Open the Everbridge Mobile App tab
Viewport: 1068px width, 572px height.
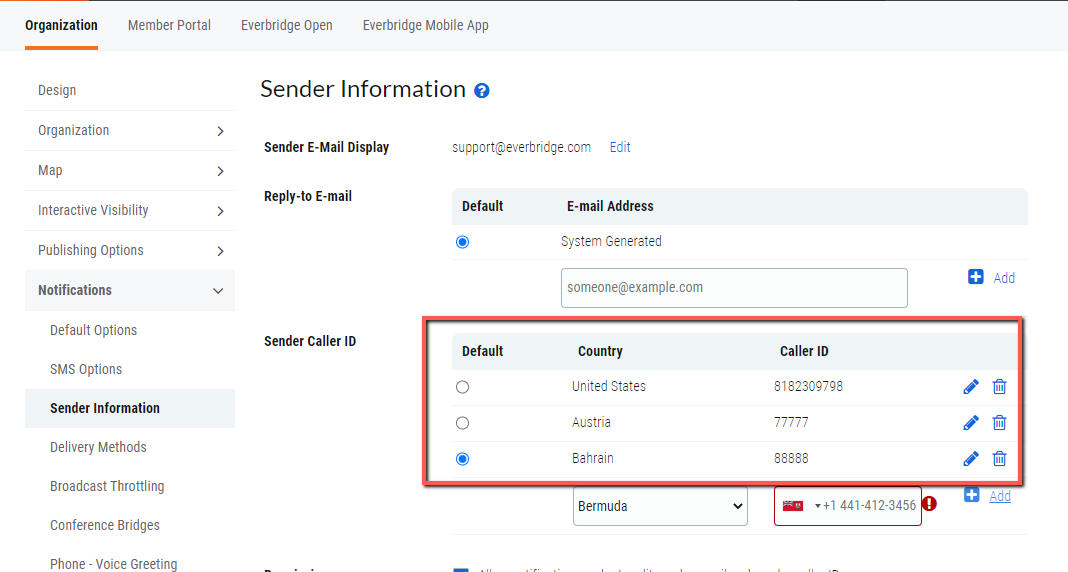click(x=425, y=25)
